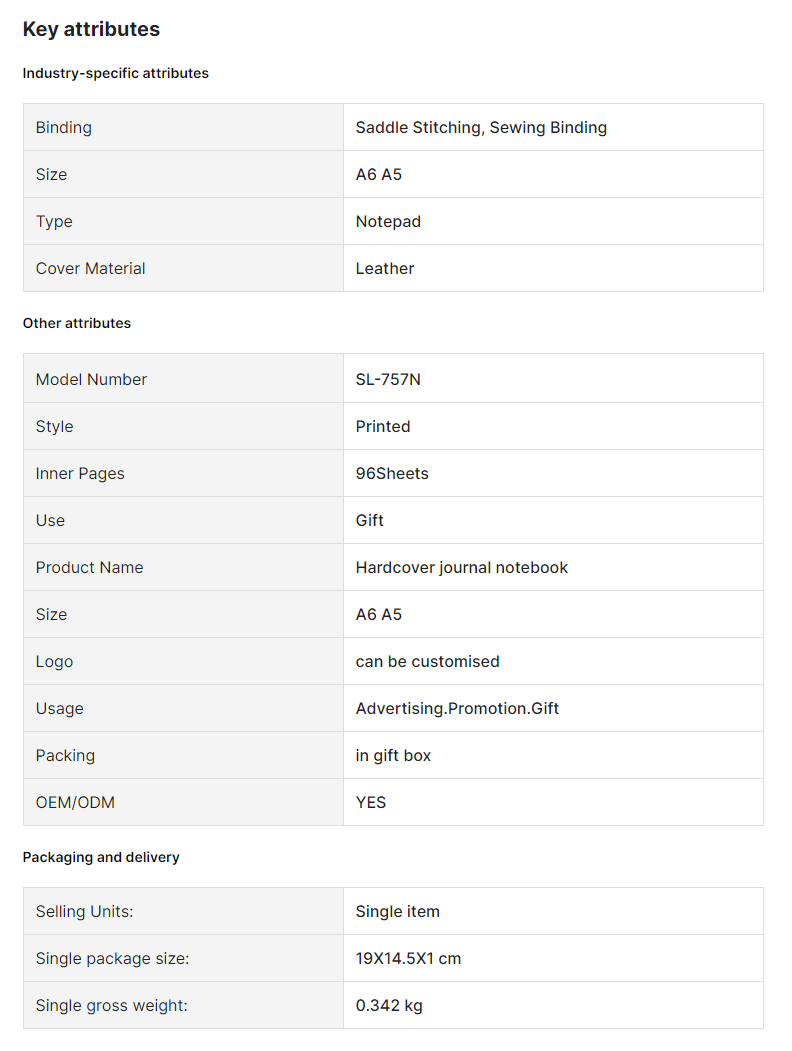Click the Model Number SL-757N value

(388, 379)
